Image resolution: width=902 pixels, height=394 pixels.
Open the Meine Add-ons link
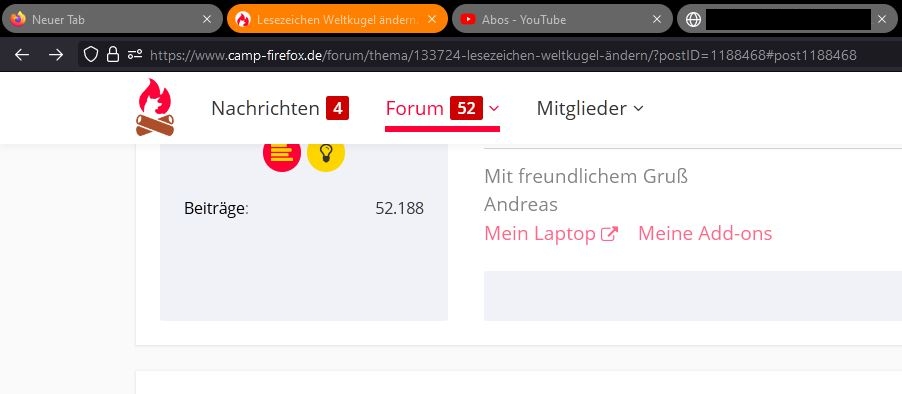[705, 234]
